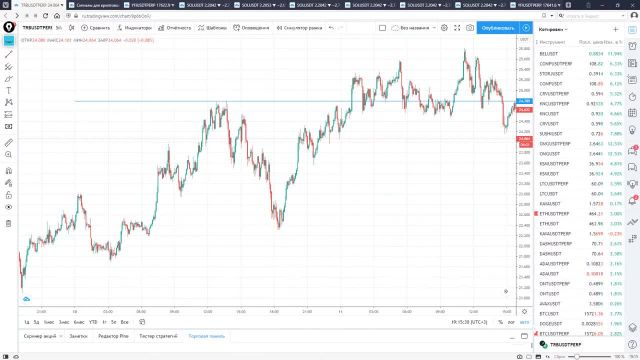Screen dimensions: 640x360
Task: Open the help question mark icon
Action: click(632, 344)
